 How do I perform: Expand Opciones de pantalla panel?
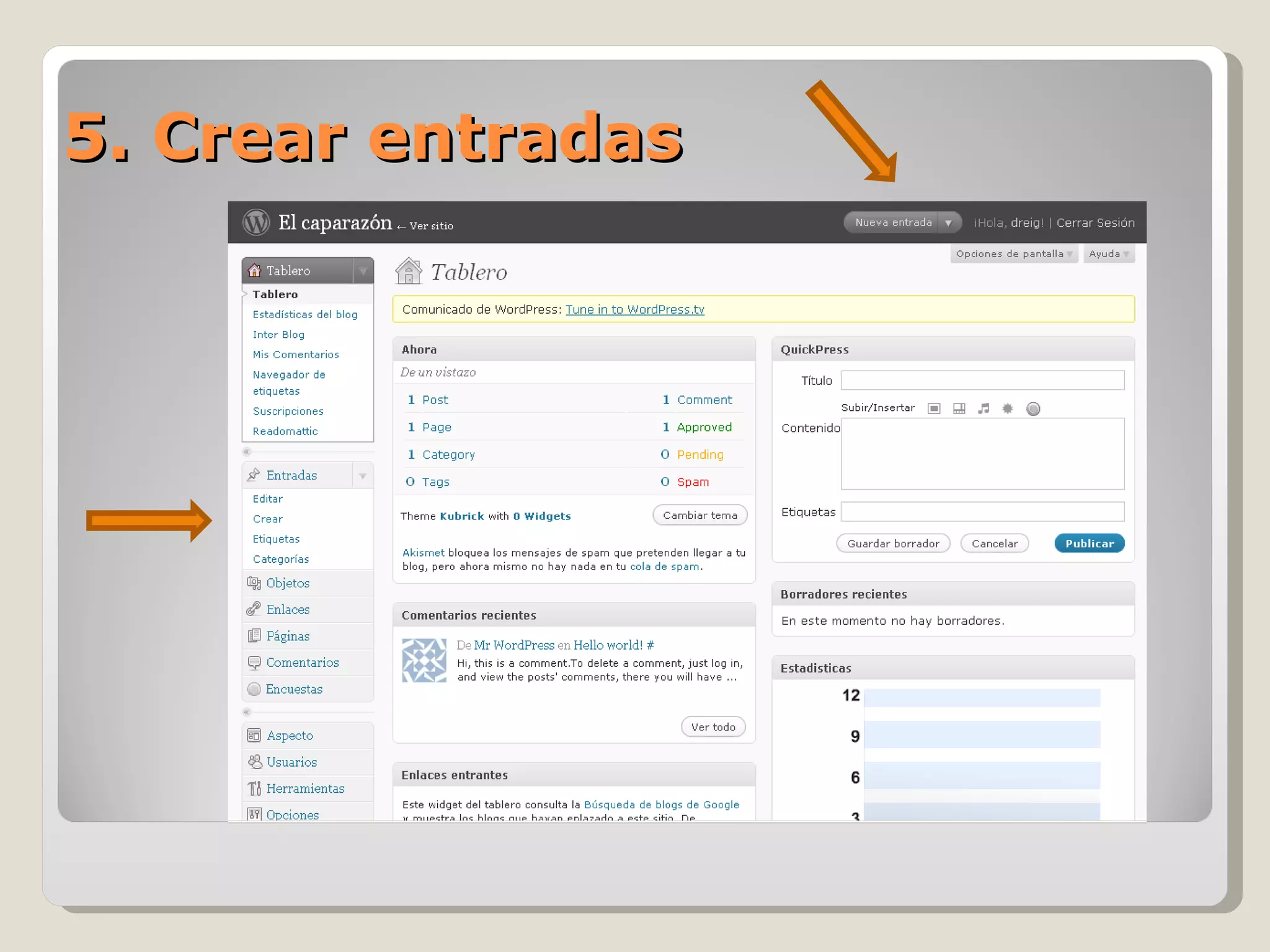[1014, 253]
